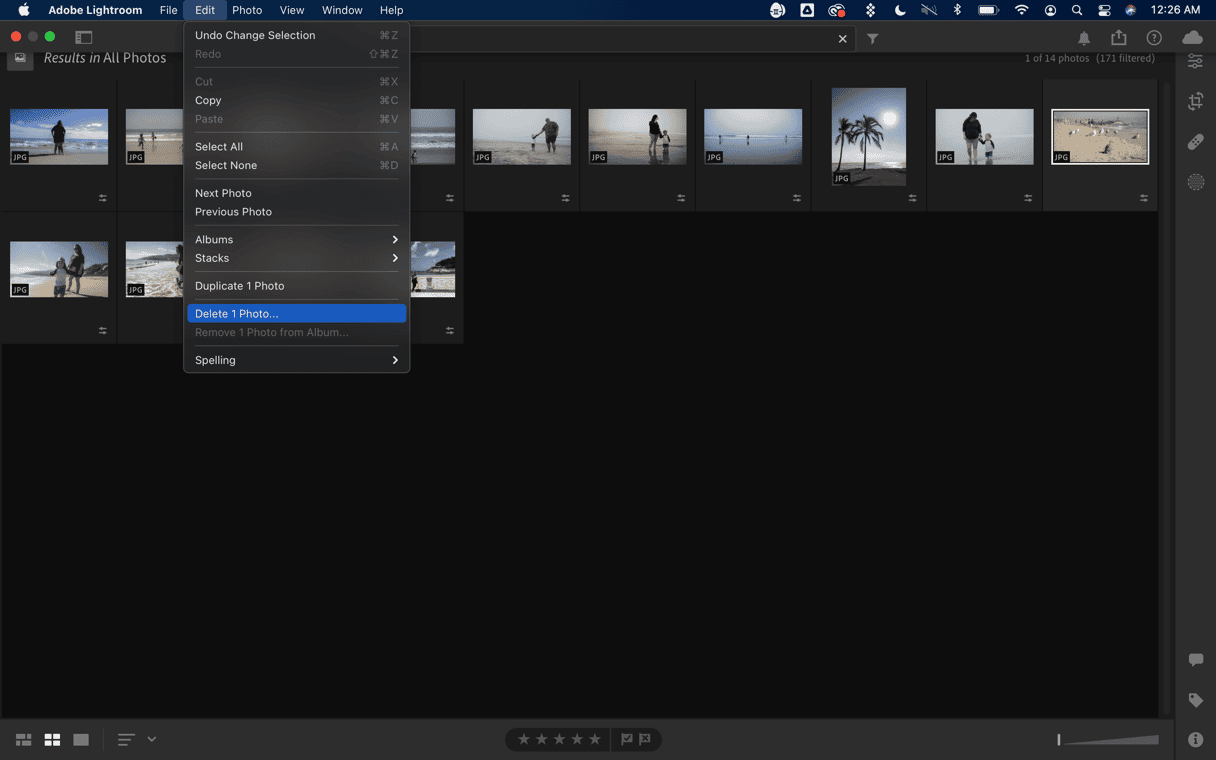Screen dimensions: 1216x760
Task: Open the Notifications bell
Action: [1084, 38]
